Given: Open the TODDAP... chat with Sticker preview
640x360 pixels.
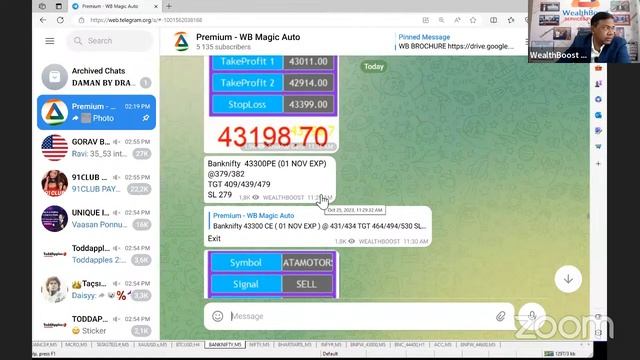Looking at the screenshot, I should point(96,325).
